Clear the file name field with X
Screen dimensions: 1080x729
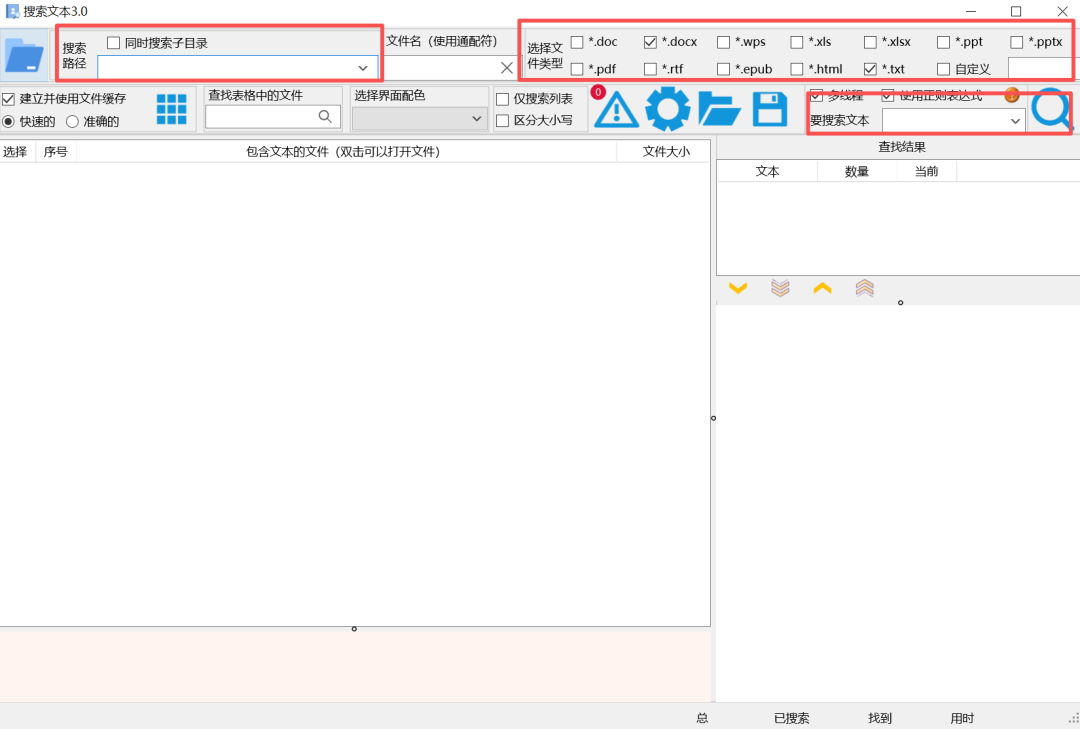point(507,68)
